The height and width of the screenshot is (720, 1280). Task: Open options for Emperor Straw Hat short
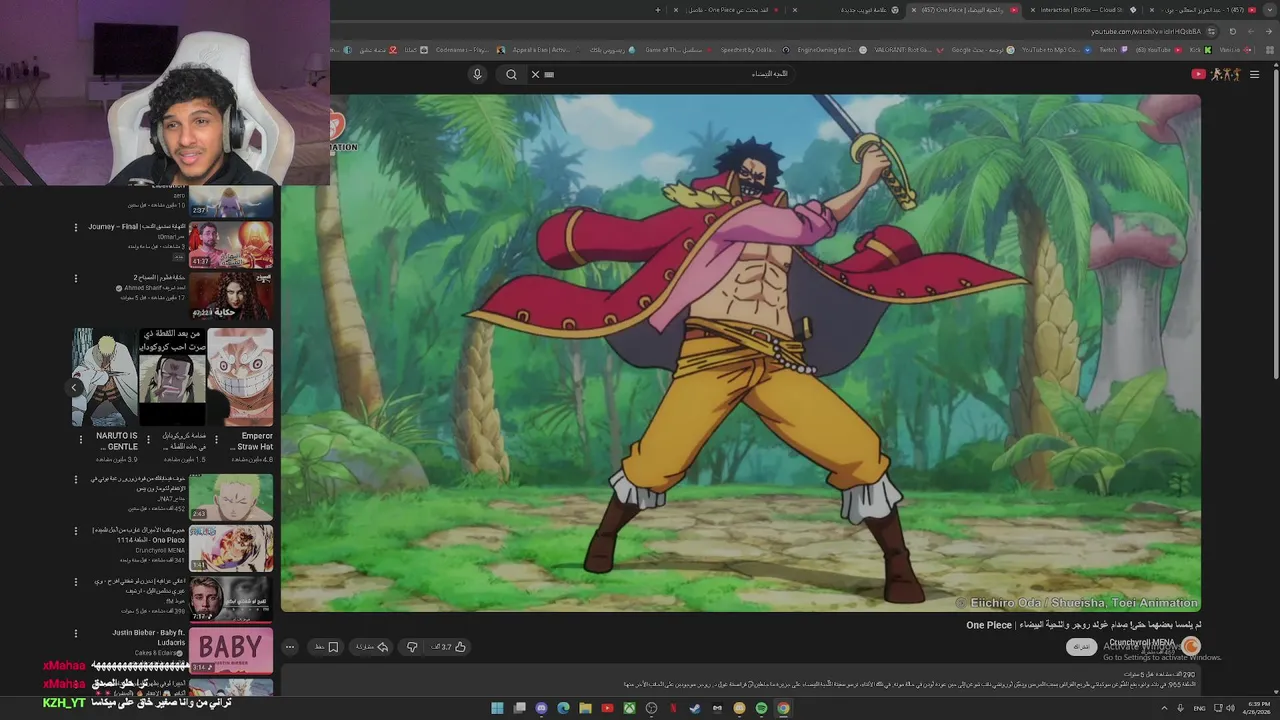tap(217, 438)
